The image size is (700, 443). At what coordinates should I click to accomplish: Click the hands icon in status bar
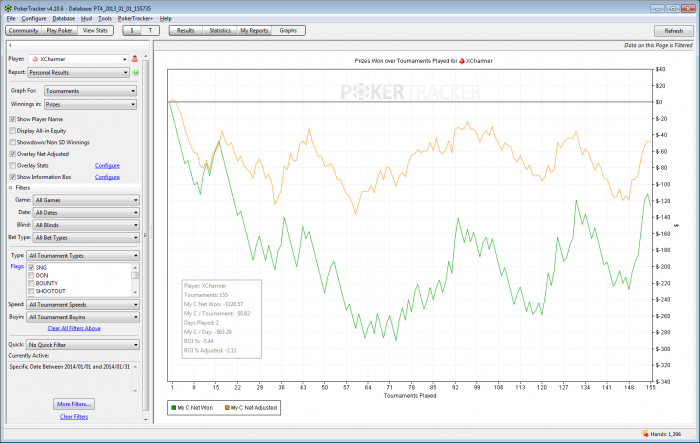click(645, 434)
